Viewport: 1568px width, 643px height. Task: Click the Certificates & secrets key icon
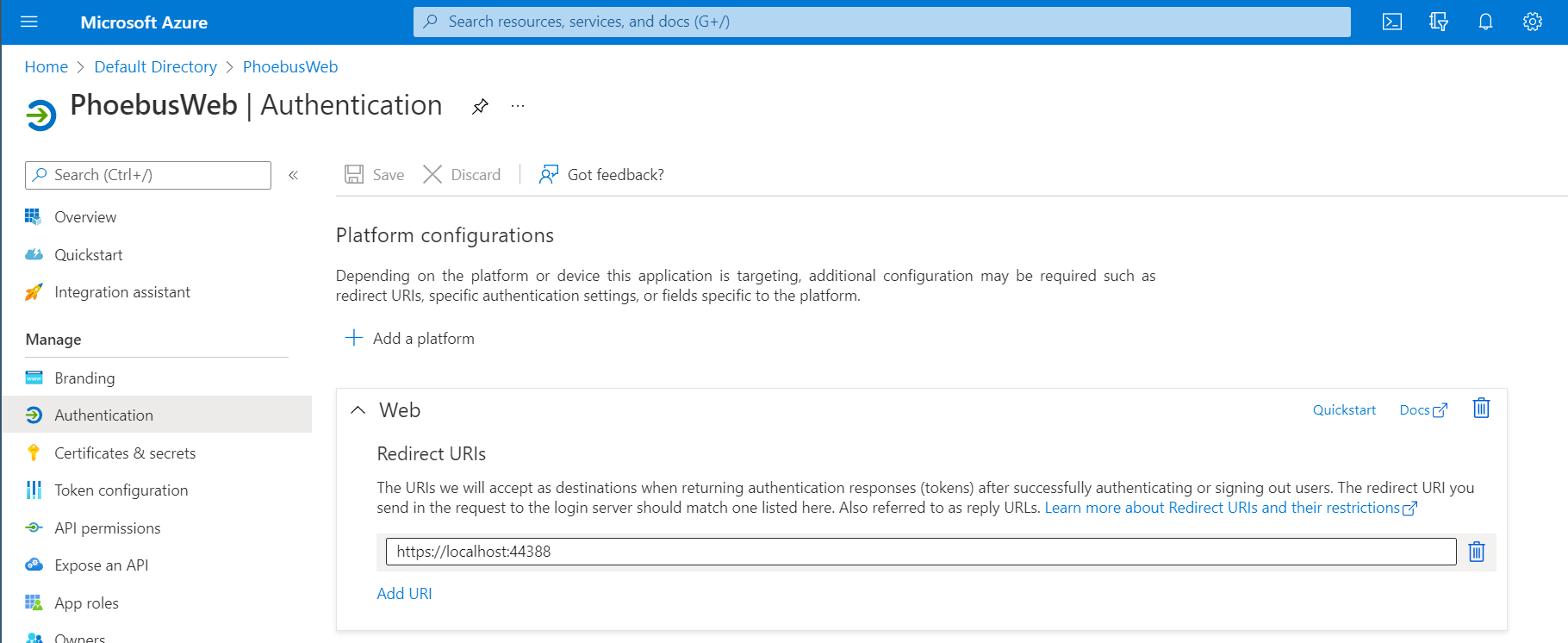click(x=34, y=453)
